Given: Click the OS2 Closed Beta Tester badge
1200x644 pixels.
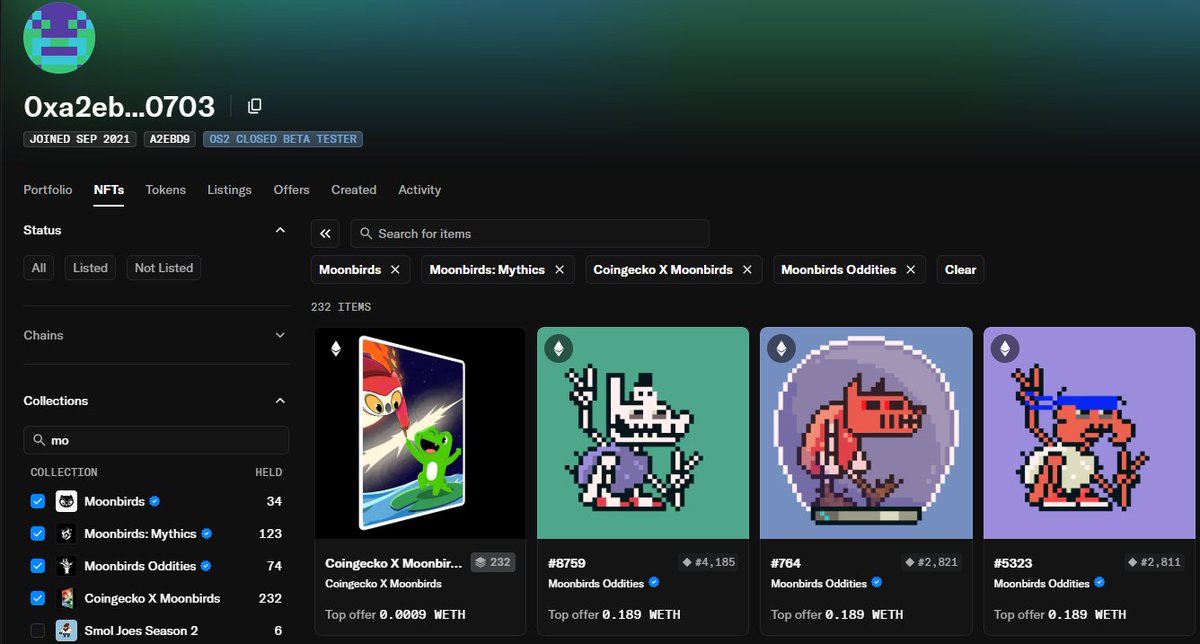Looking at the screenshot, I should 283,139.
